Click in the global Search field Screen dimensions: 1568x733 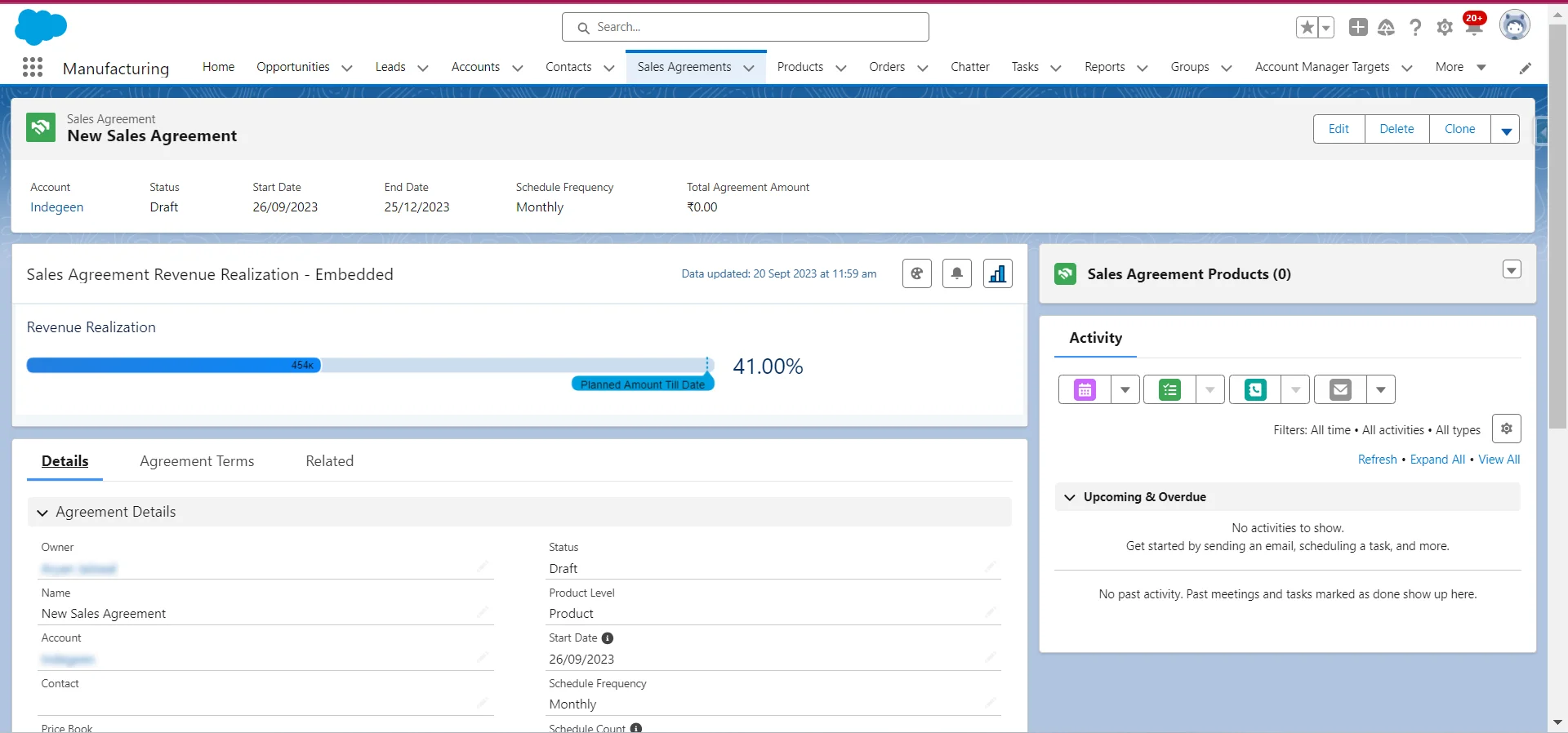click(745, 27)
